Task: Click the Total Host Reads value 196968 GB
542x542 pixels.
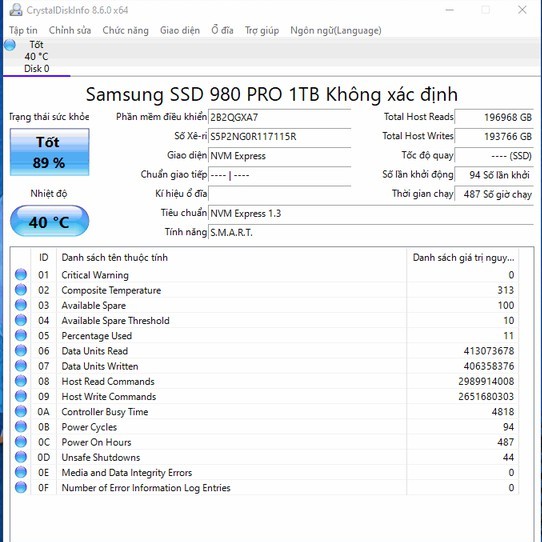Action: [x=494, y=117]
